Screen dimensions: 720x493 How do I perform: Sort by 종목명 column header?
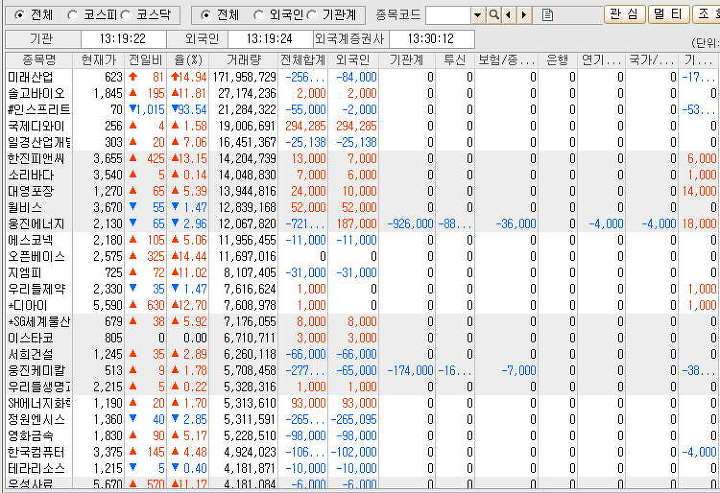[39, 60]
